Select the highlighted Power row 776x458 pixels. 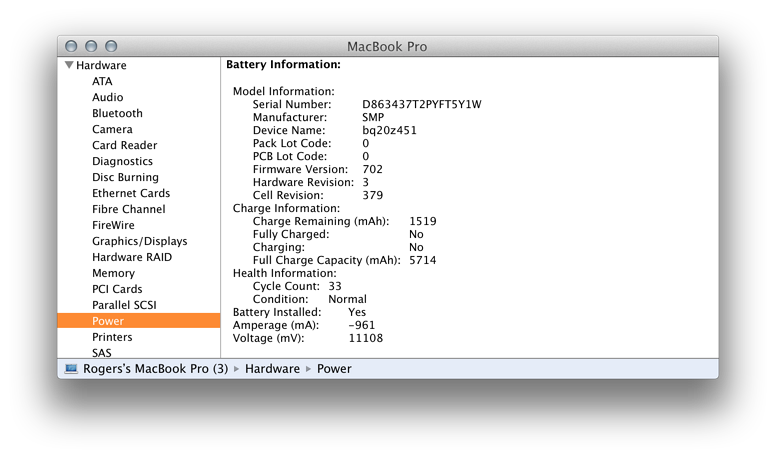tap(139, 321)
